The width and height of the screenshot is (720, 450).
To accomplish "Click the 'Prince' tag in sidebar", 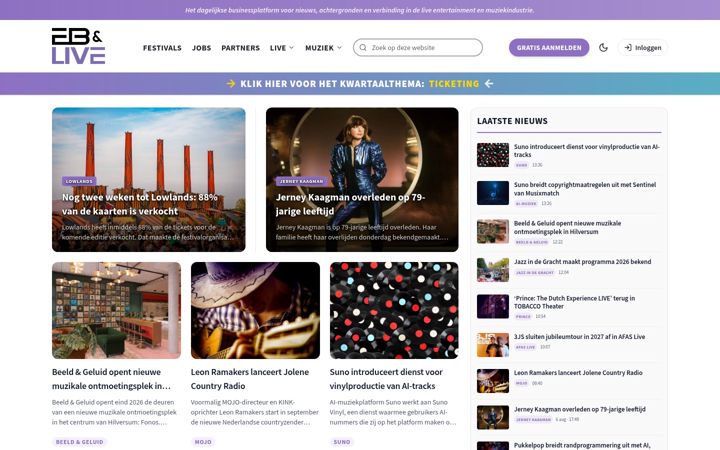I will 523,316.
